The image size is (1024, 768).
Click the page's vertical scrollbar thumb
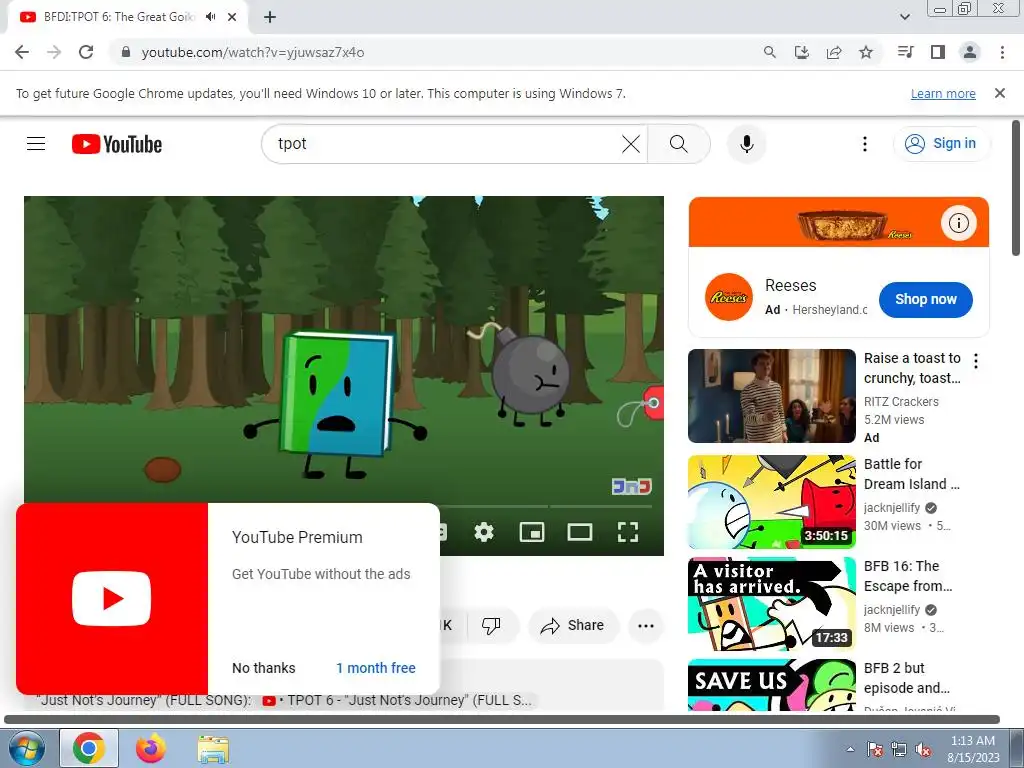pos(1016,187)
